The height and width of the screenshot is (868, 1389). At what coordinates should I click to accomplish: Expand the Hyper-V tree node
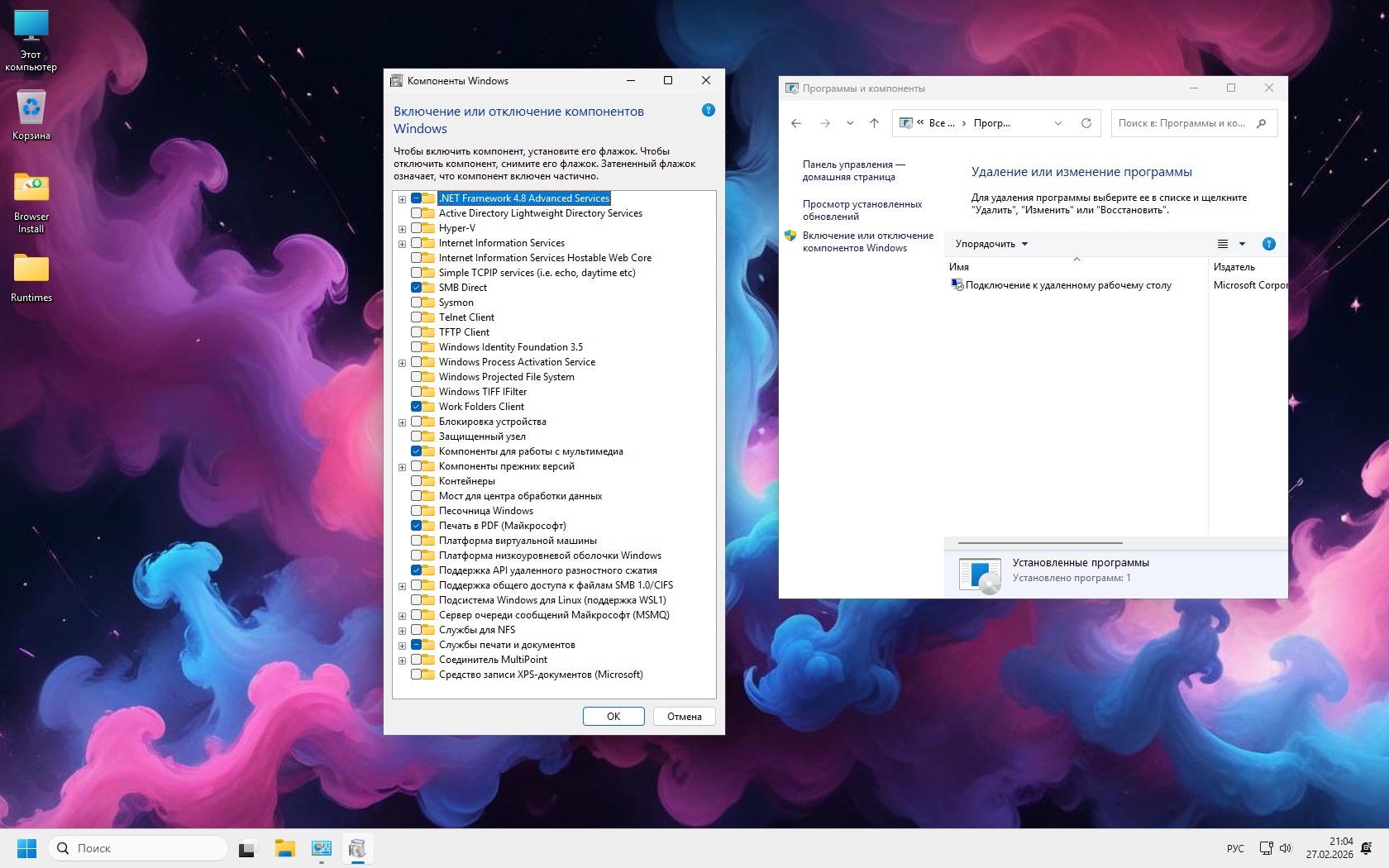(x=403, y=229)
